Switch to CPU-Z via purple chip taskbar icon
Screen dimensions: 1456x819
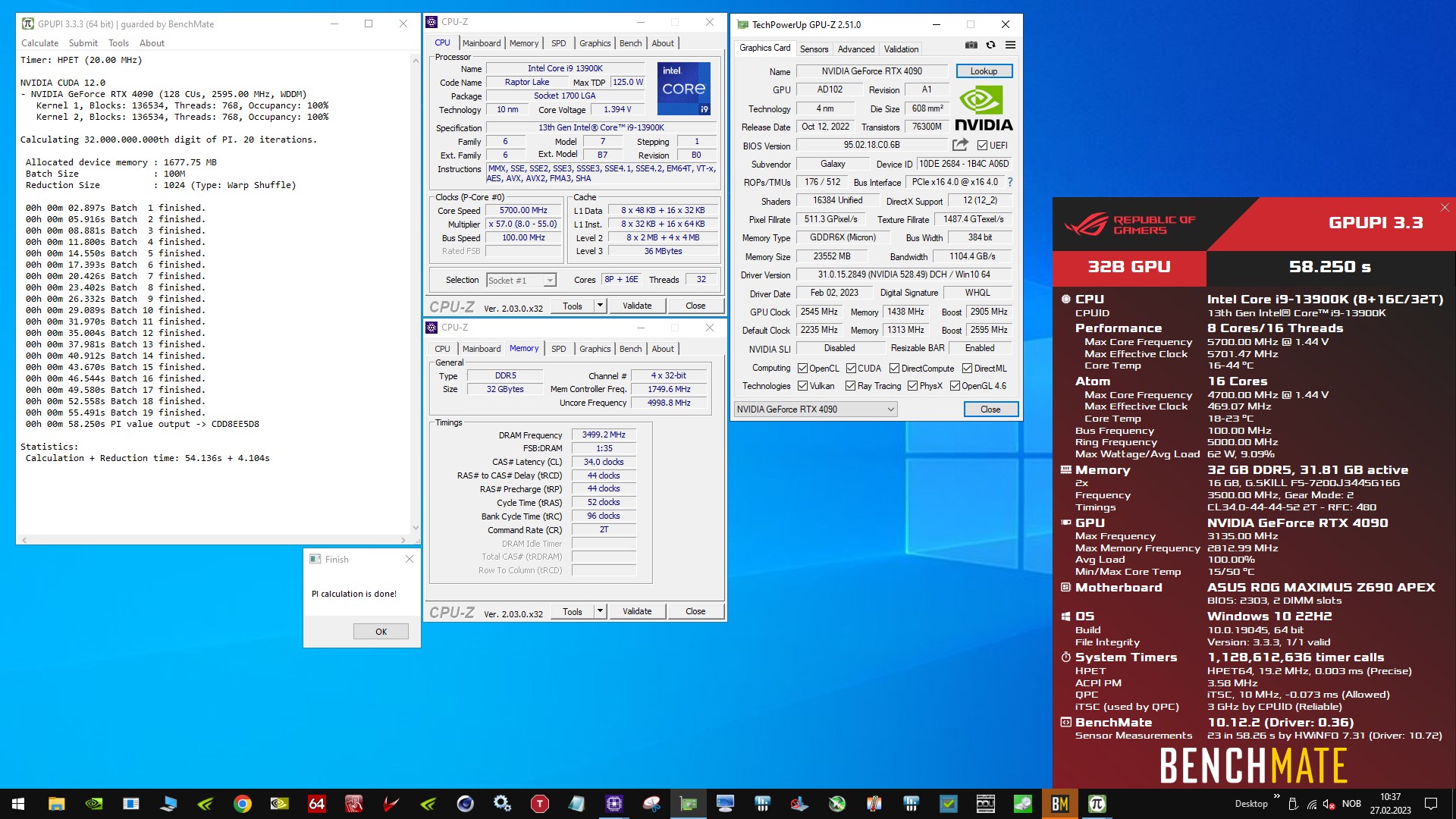coord(614,804)
